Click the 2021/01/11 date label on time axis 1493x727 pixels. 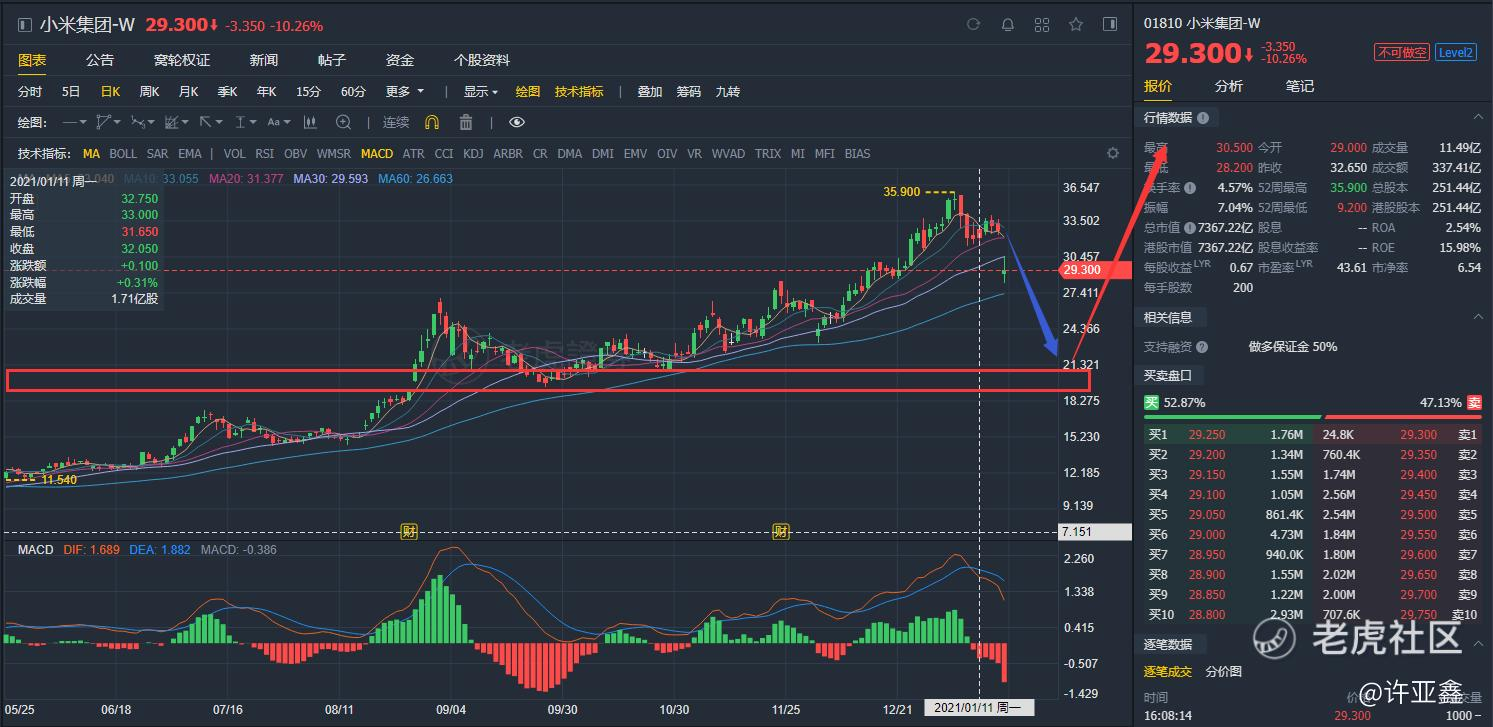tap(977, 708)
